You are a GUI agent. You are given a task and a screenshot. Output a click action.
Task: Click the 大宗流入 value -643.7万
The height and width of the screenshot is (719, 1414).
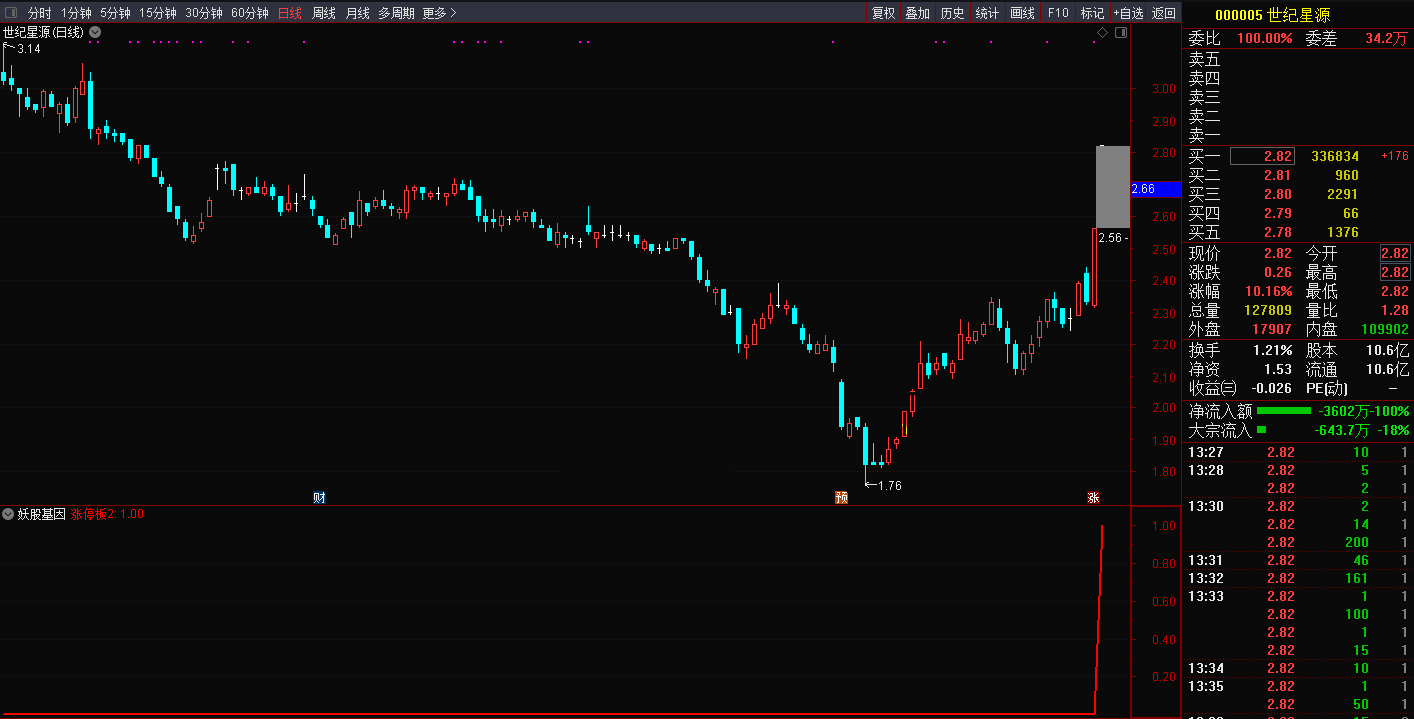pyautogui.click(x=1342, y=430)
